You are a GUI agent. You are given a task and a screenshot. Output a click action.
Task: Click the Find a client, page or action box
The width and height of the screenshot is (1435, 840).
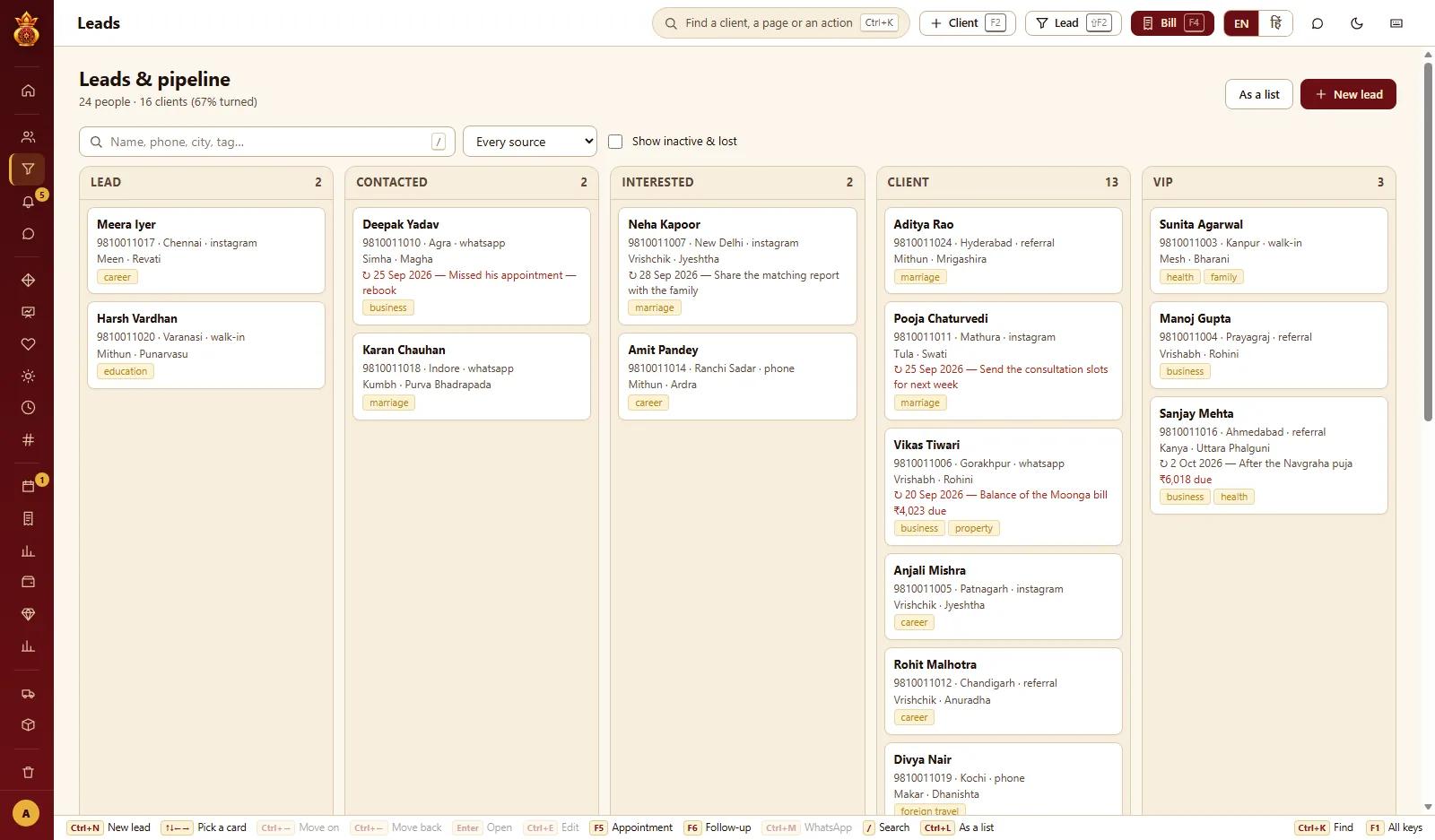780,23
